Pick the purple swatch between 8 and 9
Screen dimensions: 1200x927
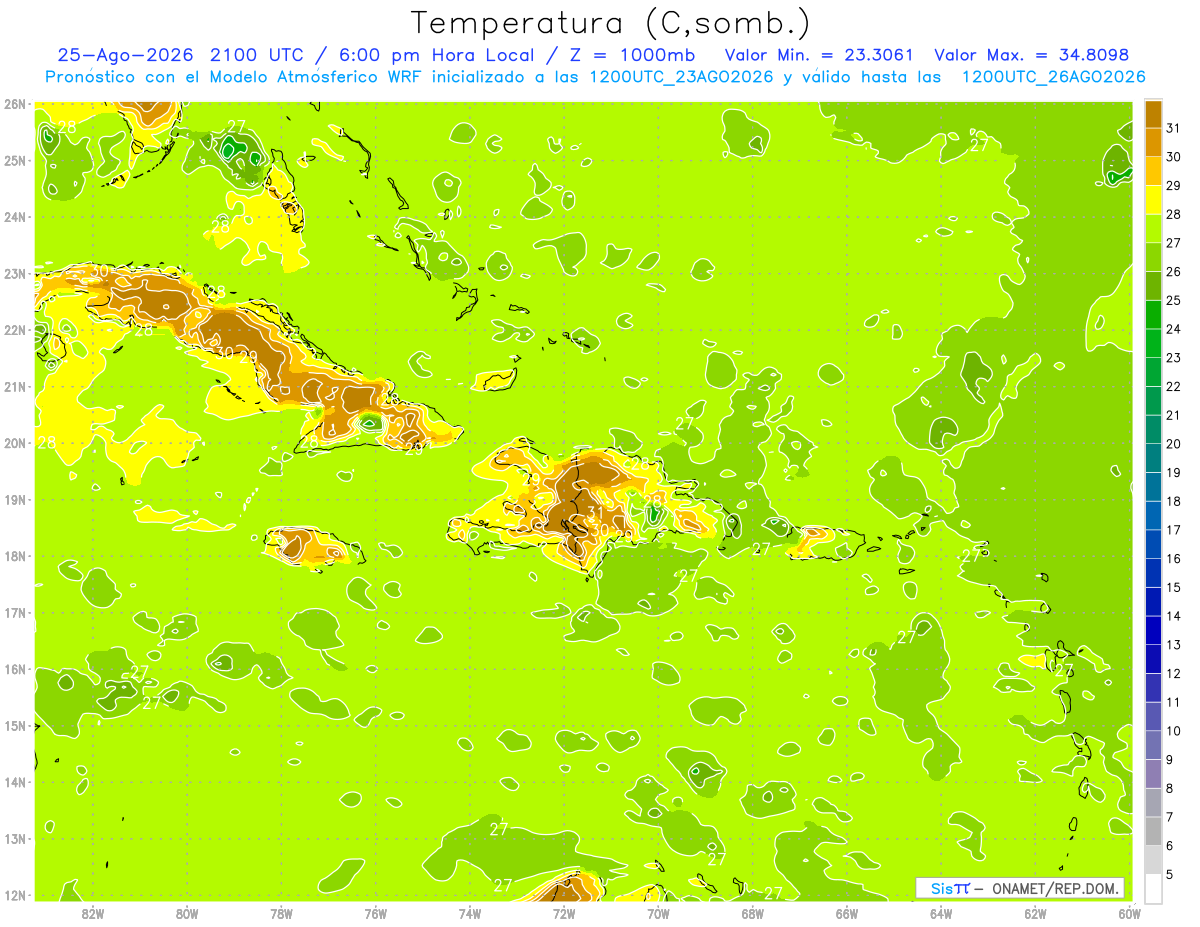[x=1153, y=774]
